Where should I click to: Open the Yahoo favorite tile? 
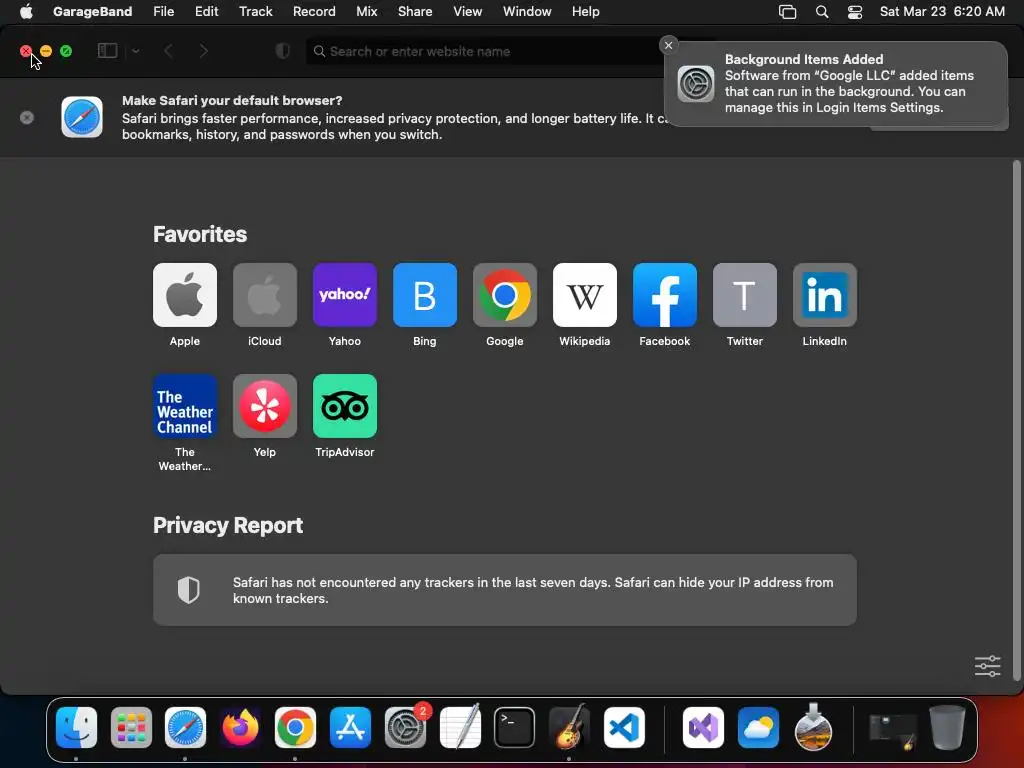(x=344, y=295)
